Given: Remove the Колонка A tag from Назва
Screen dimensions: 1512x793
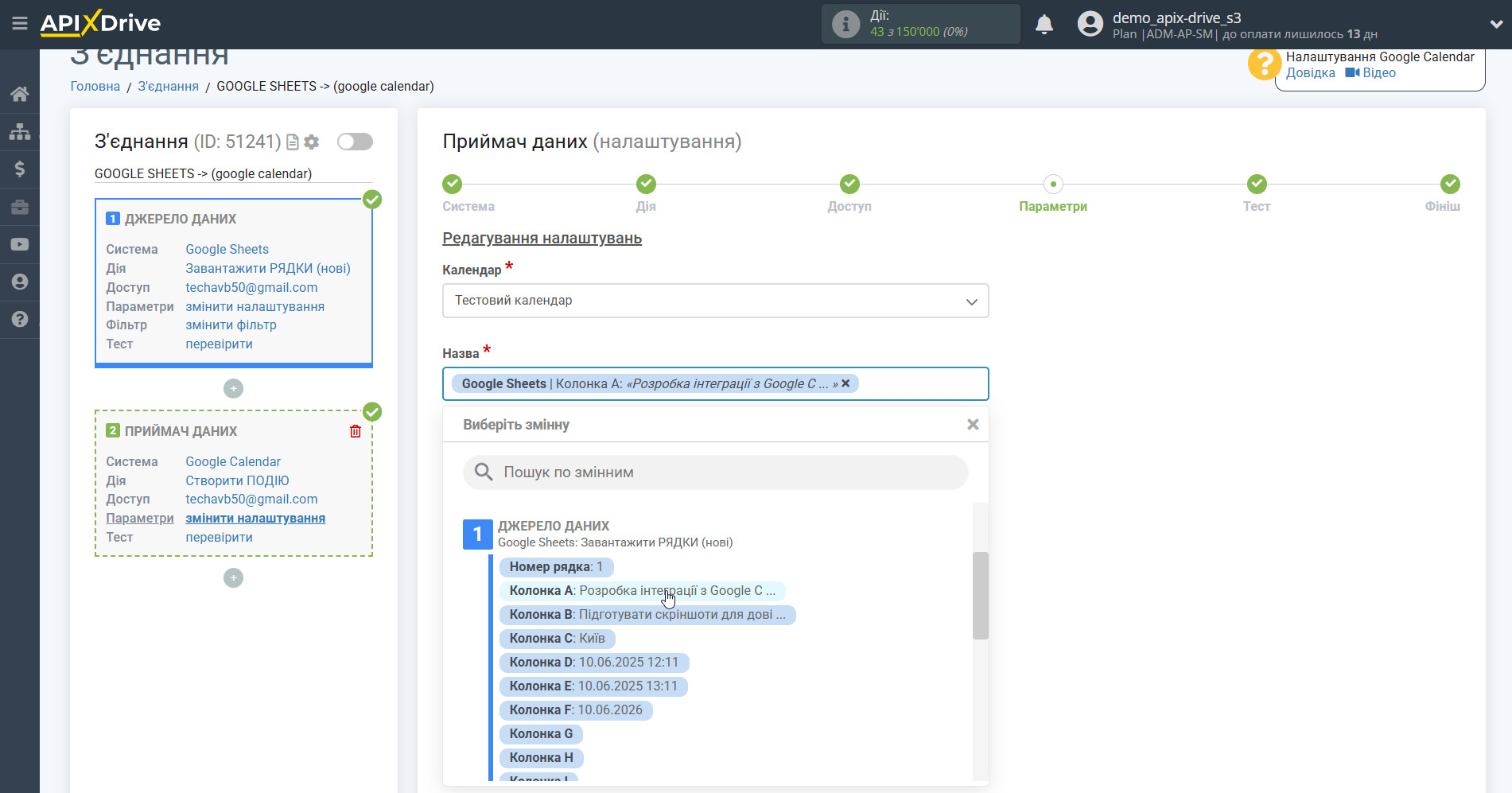Looking at the screenshot, I should click(845, 383).
